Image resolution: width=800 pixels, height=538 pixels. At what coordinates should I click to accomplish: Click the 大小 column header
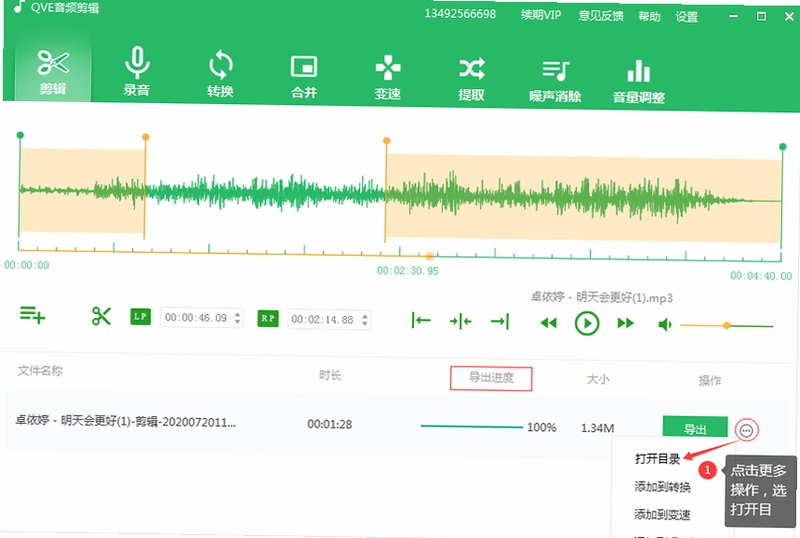pos(598,379)
